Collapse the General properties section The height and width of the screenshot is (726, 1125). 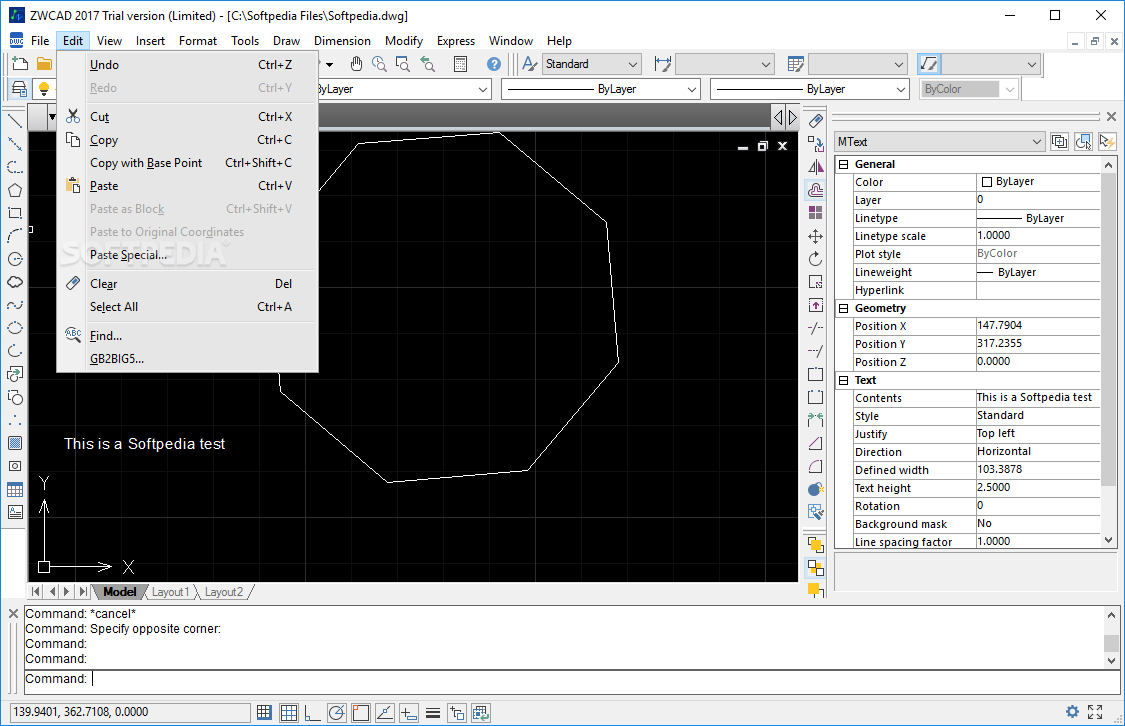click(x=844, y=164)
